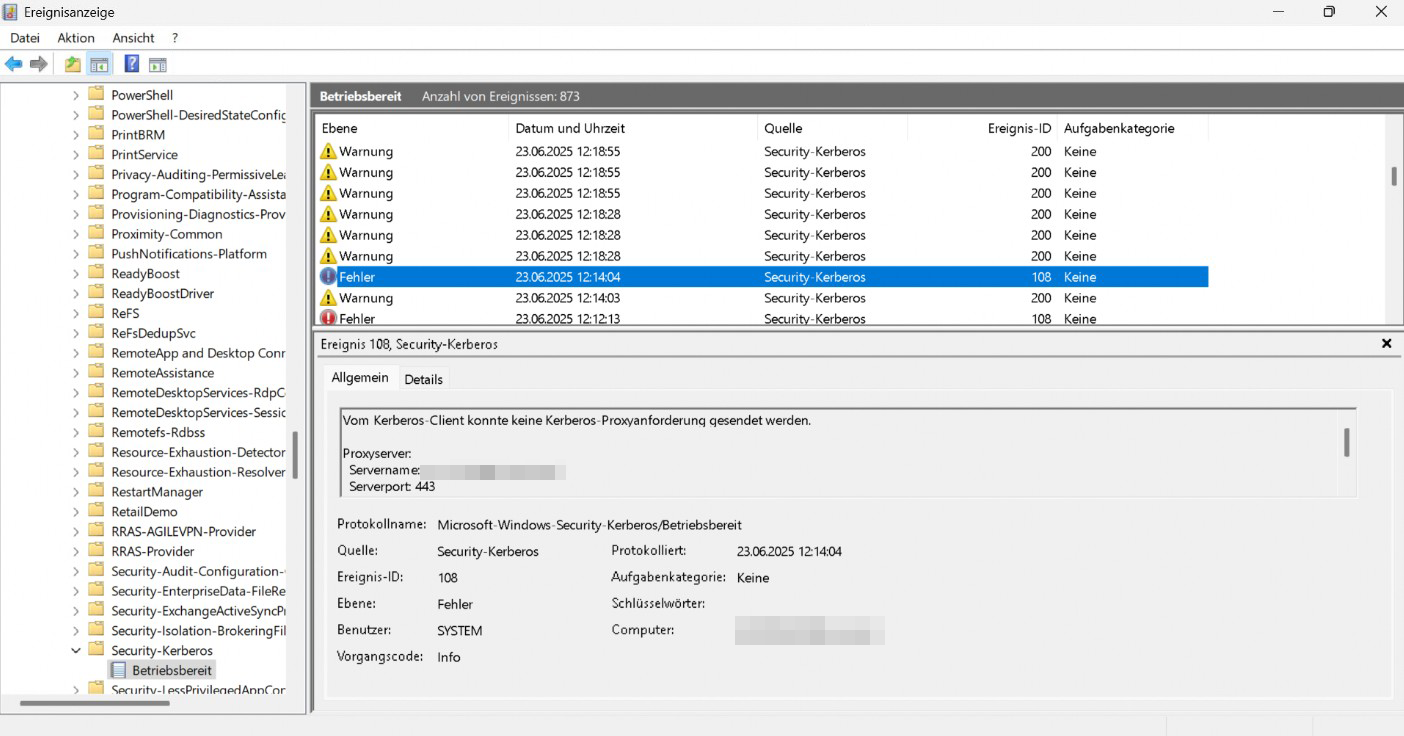Close the event details preview pane
Screen dimensions: 1404x736
pyautogui.click(x=1386, y=343)
